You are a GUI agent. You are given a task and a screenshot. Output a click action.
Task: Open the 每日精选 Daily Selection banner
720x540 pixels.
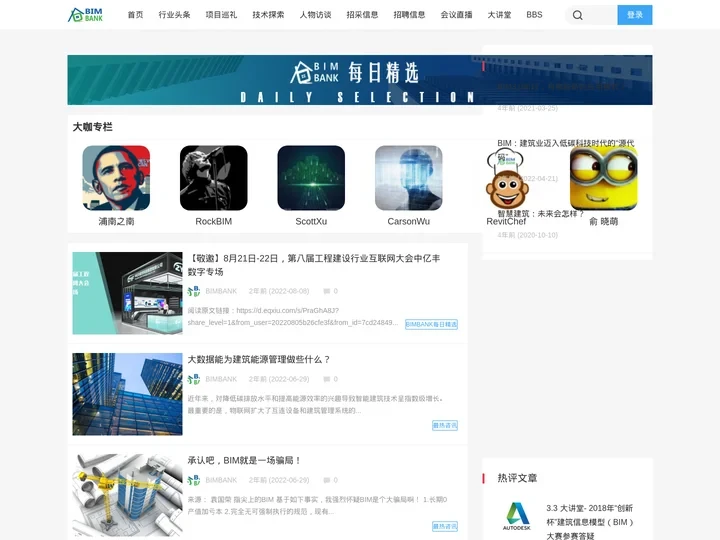tap(360, 80)
